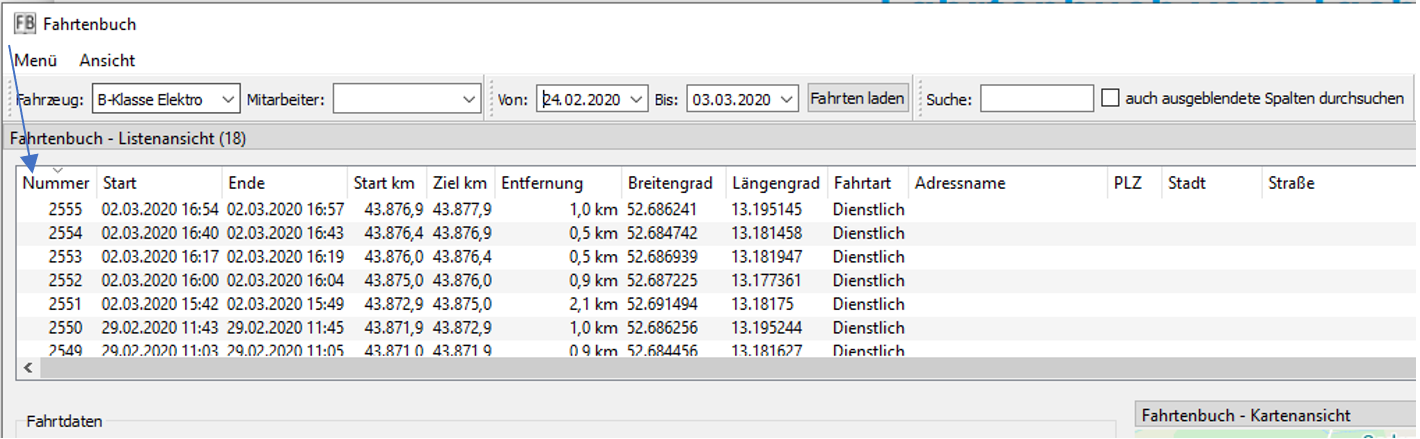Open the Von date picker dropdown
Screen dimensions: 1420x439
(637, 99)
